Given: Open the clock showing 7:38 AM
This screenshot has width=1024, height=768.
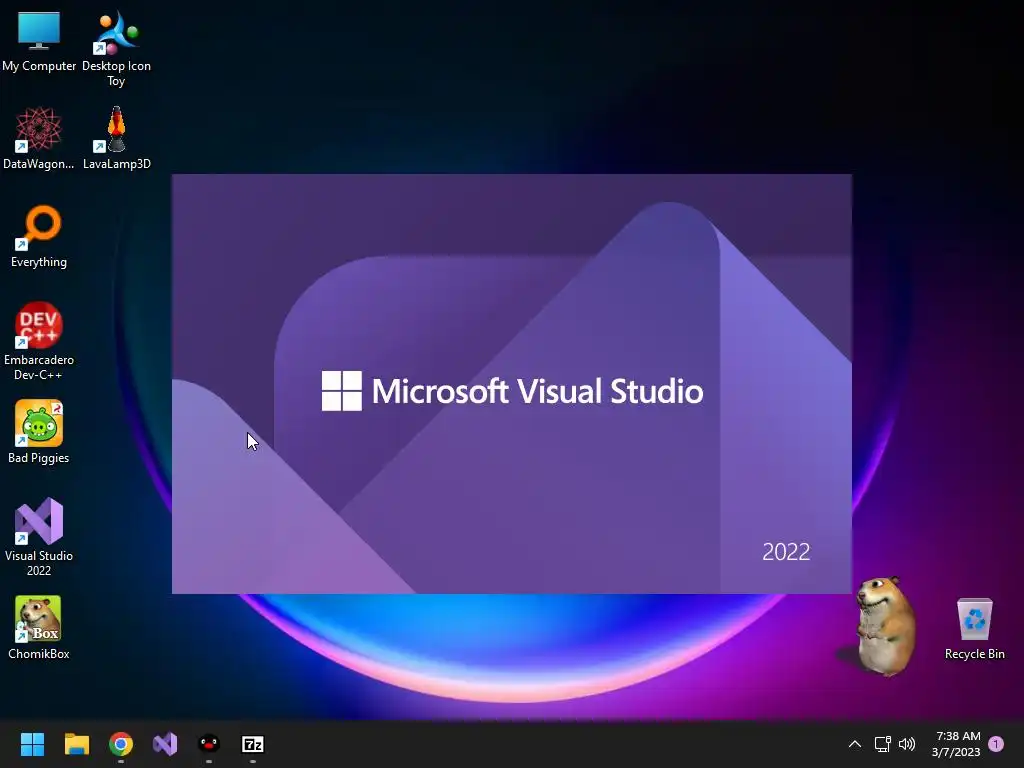Looking at the screenshot, I should click(956, 744).
